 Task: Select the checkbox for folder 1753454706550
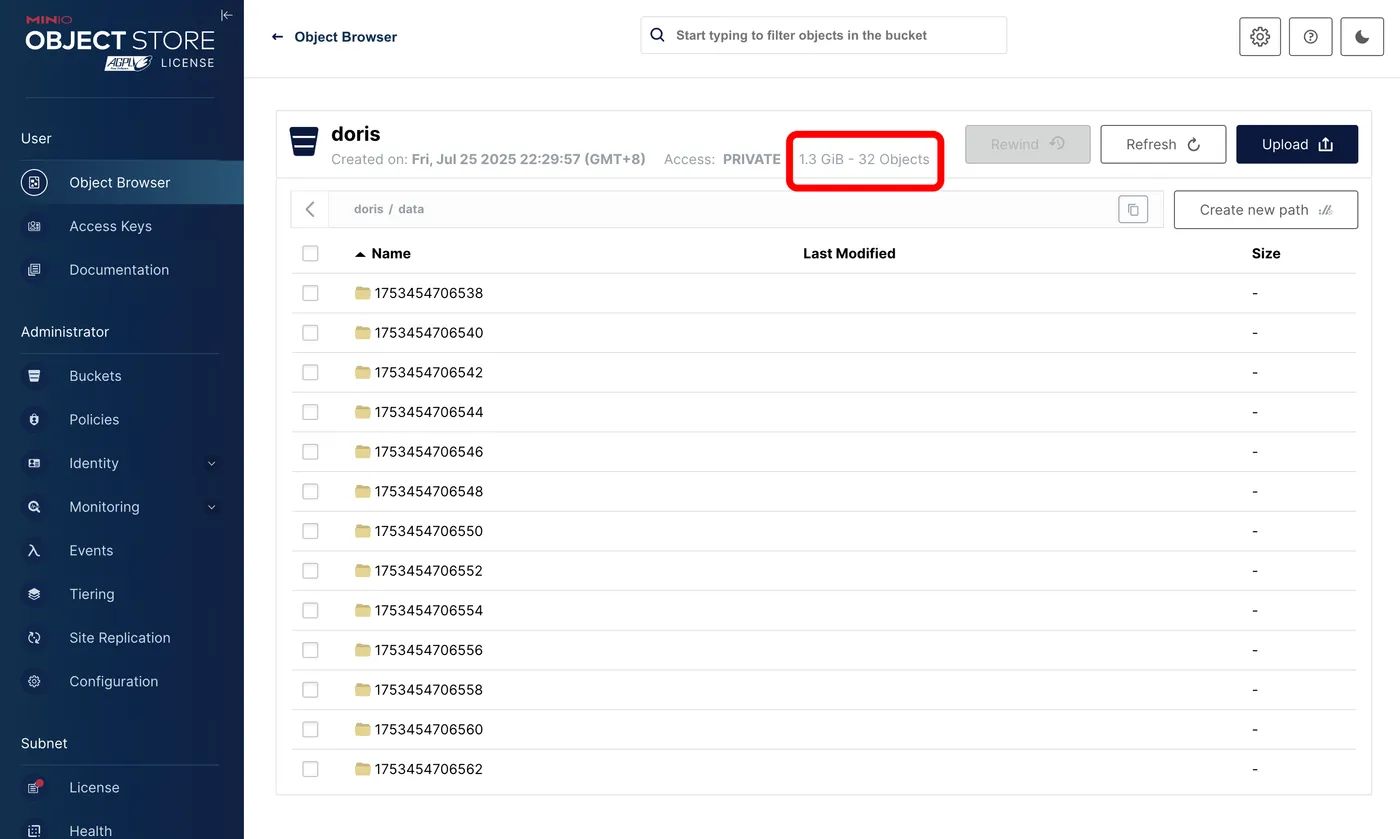click(x=310, y=531)
